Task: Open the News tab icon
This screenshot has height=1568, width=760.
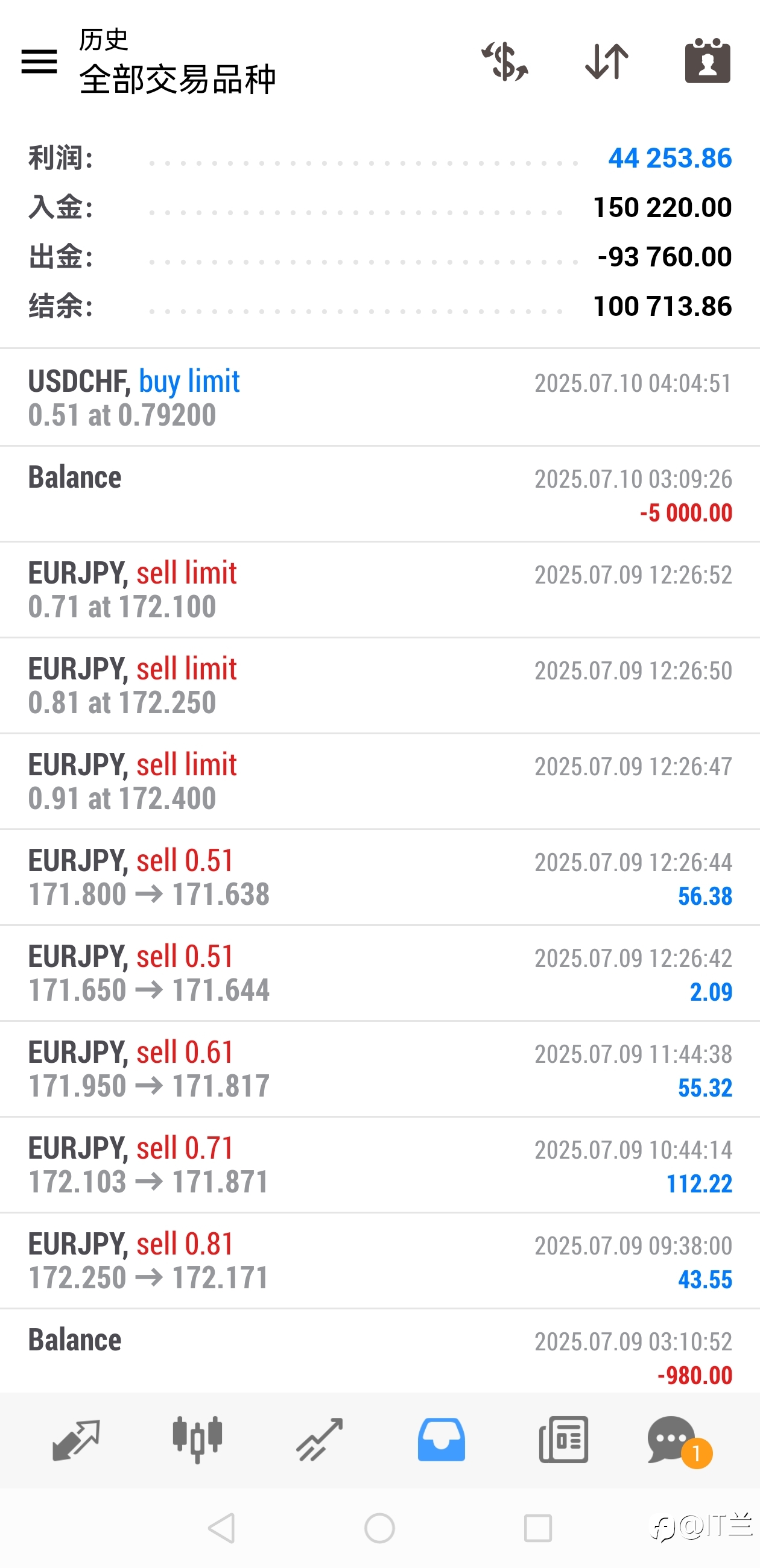Action: click(x=563, y=1440)
